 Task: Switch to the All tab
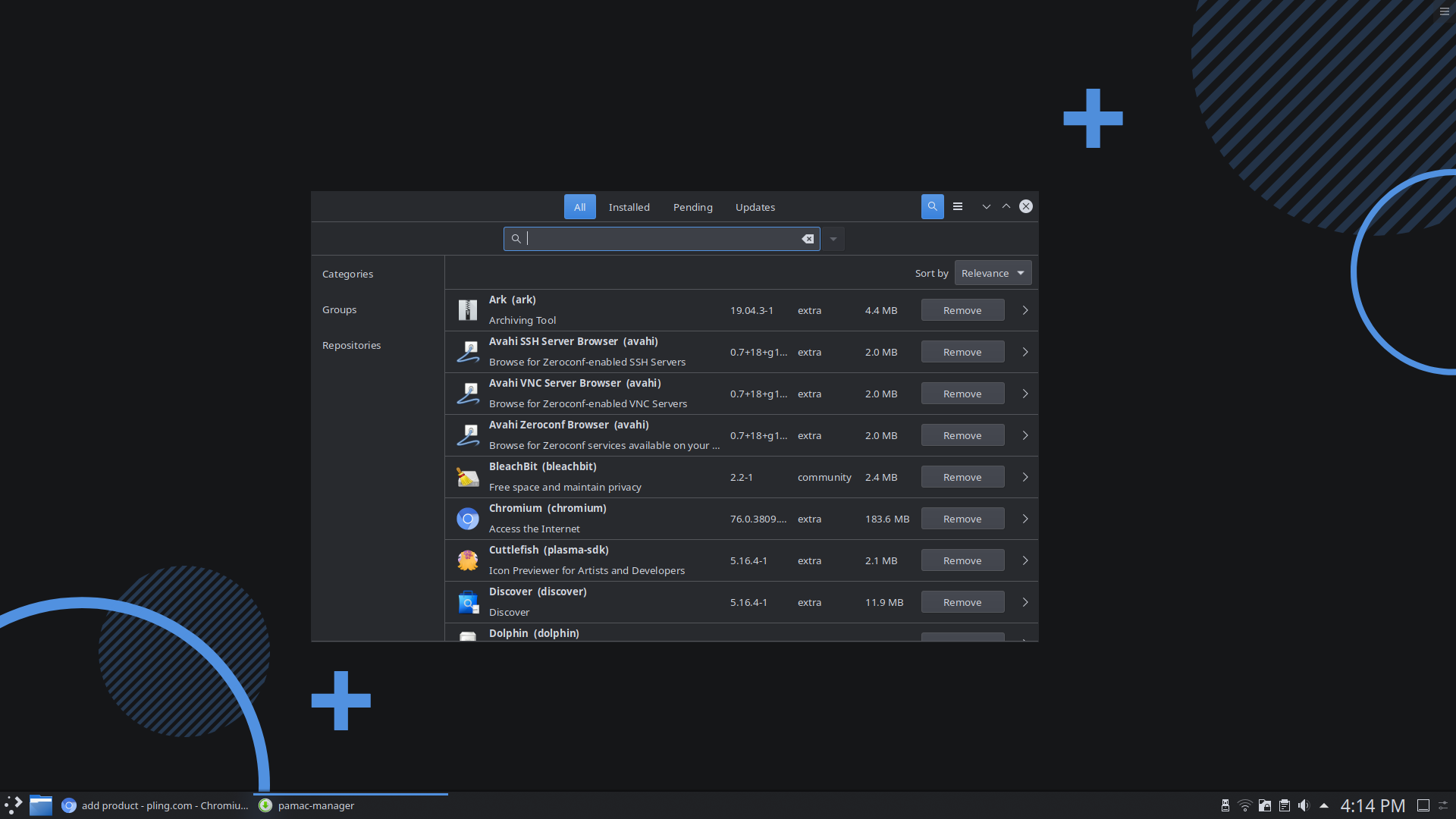point(579,207)
